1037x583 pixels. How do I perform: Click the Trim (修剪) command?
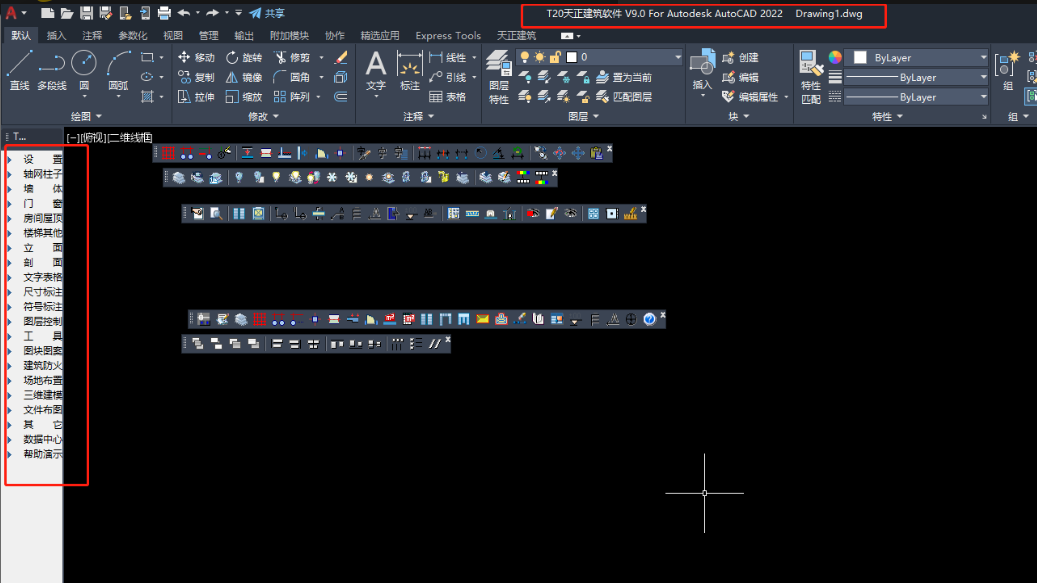pyautogui.click(x=292, y=58)
